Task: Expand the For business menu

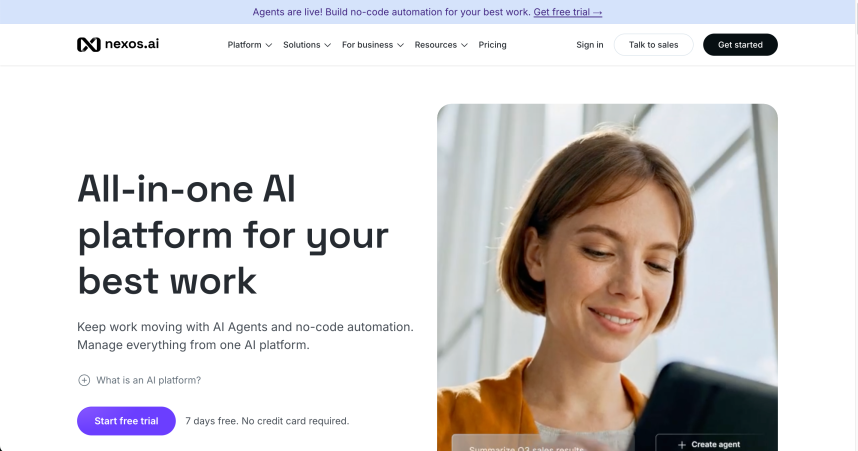Action: point(373,45)
